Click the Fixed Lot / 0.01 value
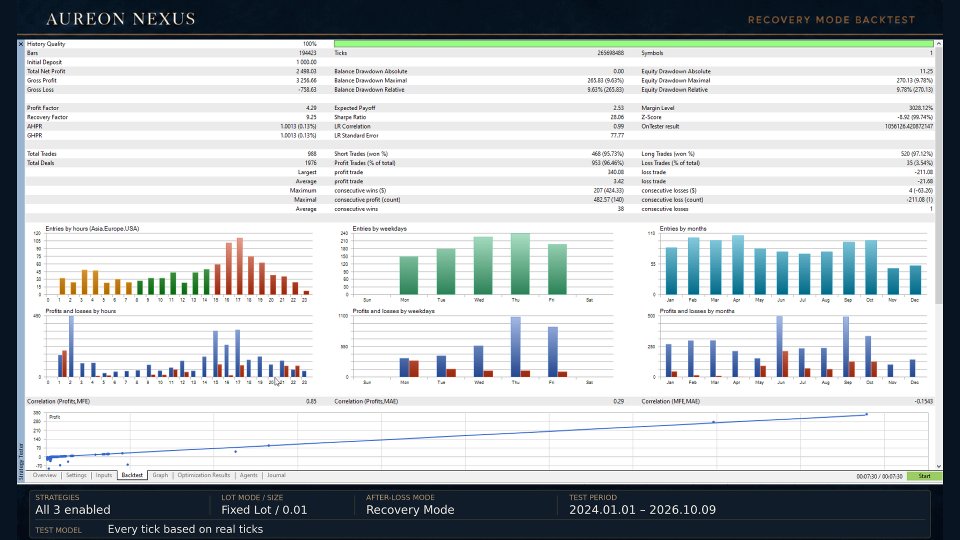This screenshot has width=960, height=540. click(x=264, y=510)
